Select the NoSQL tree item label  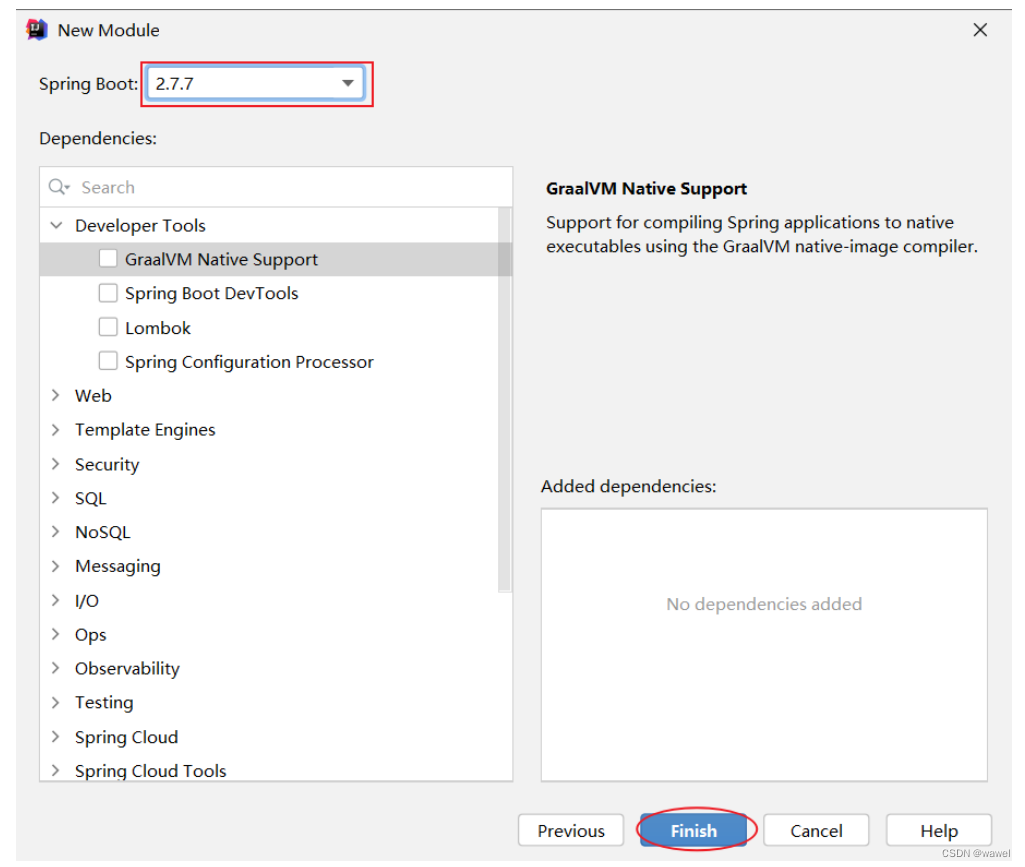click(103, 532)
